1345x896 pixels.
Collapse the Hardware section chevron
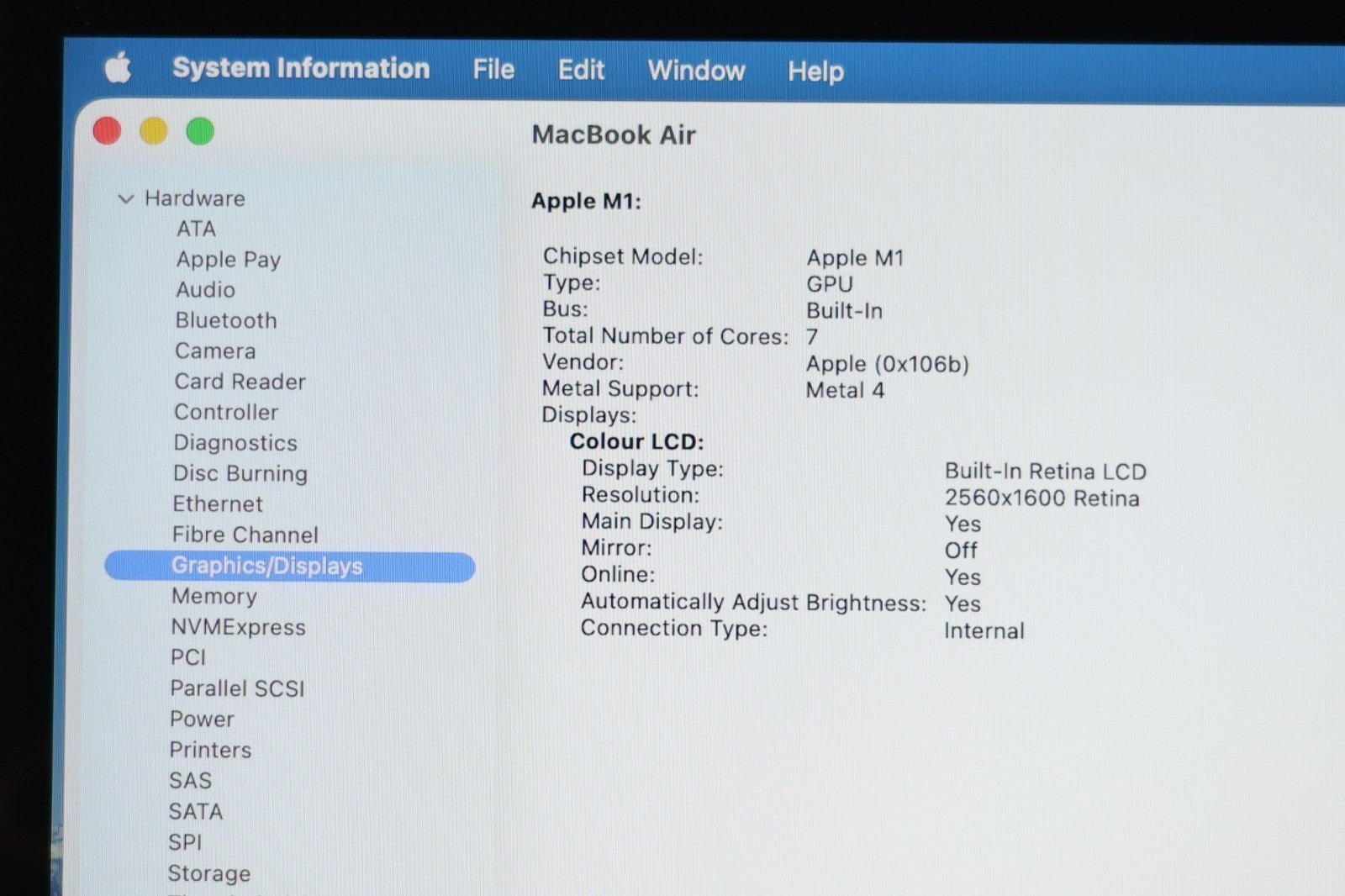tap(126, 199)
